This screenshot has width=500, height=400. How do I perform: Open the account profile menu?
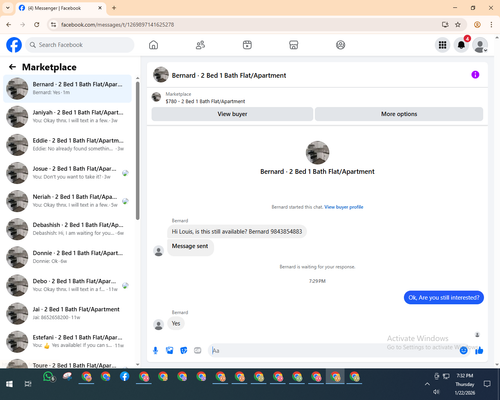coord(480,45)
